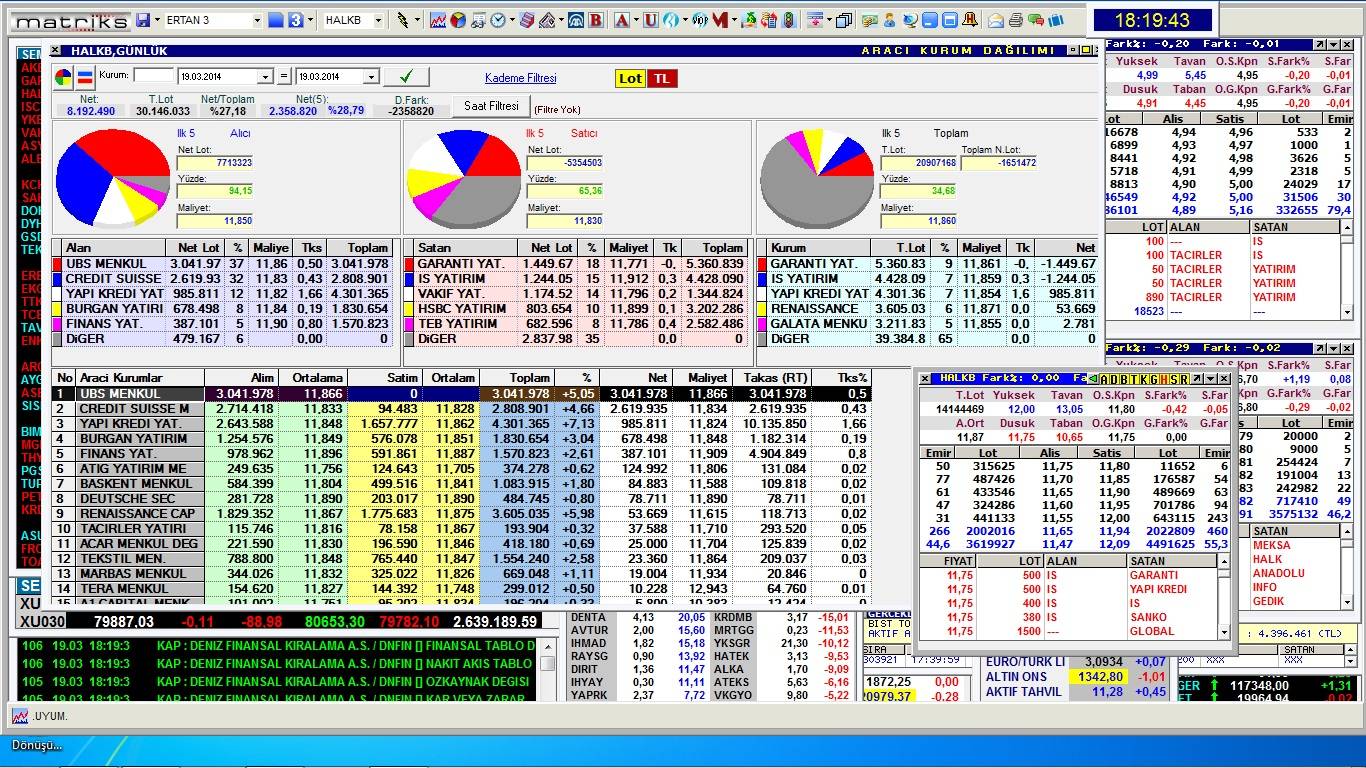Click the traffic light toolbar icon
This screenshot has height=768, width=1366.
(788, 20)
